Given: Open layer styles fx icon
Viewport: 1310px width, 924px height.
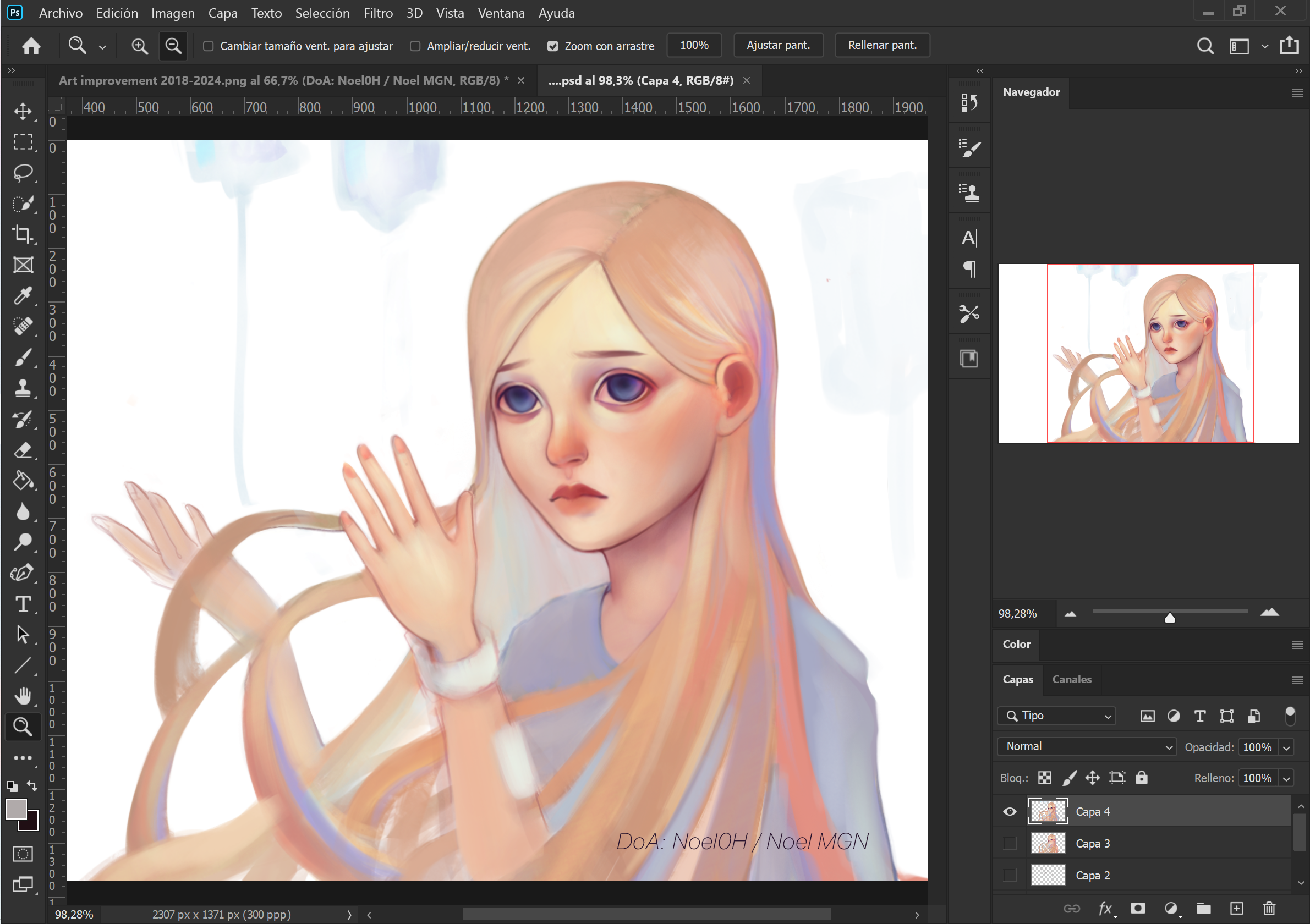Looking at the screenshot, I should click(x=1106, y=908).
